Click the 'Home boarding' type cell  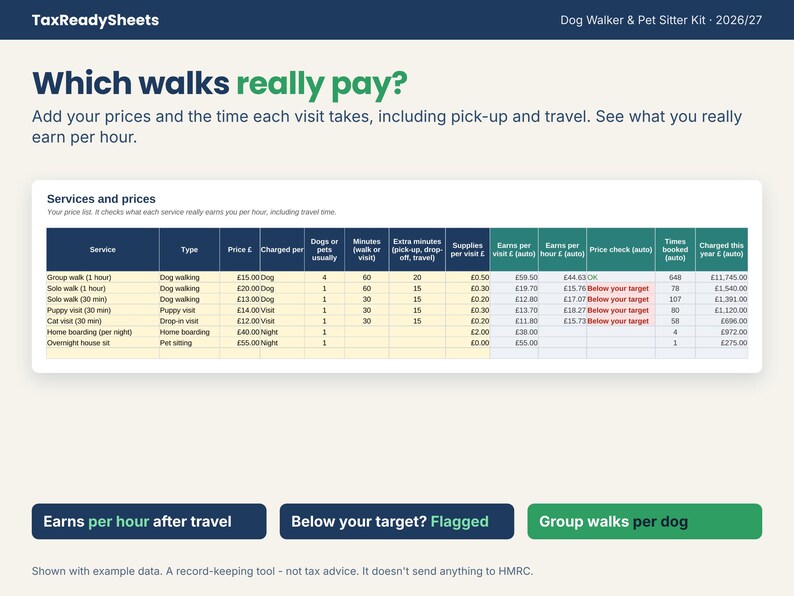tap(189, 332)
